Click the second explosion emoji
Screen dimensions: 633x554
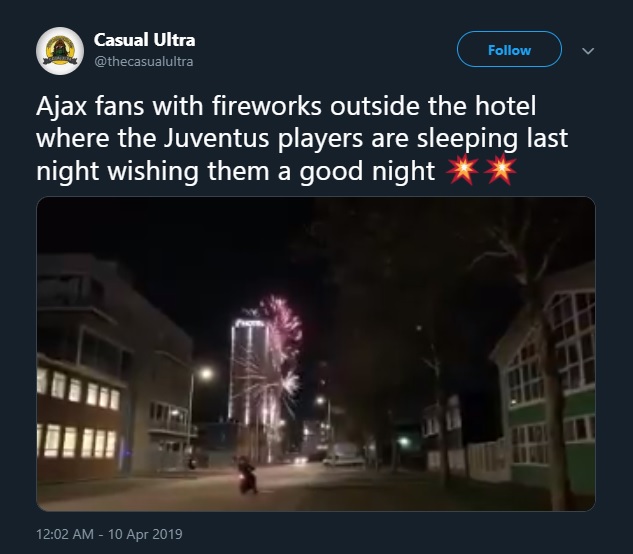(500, 170)
